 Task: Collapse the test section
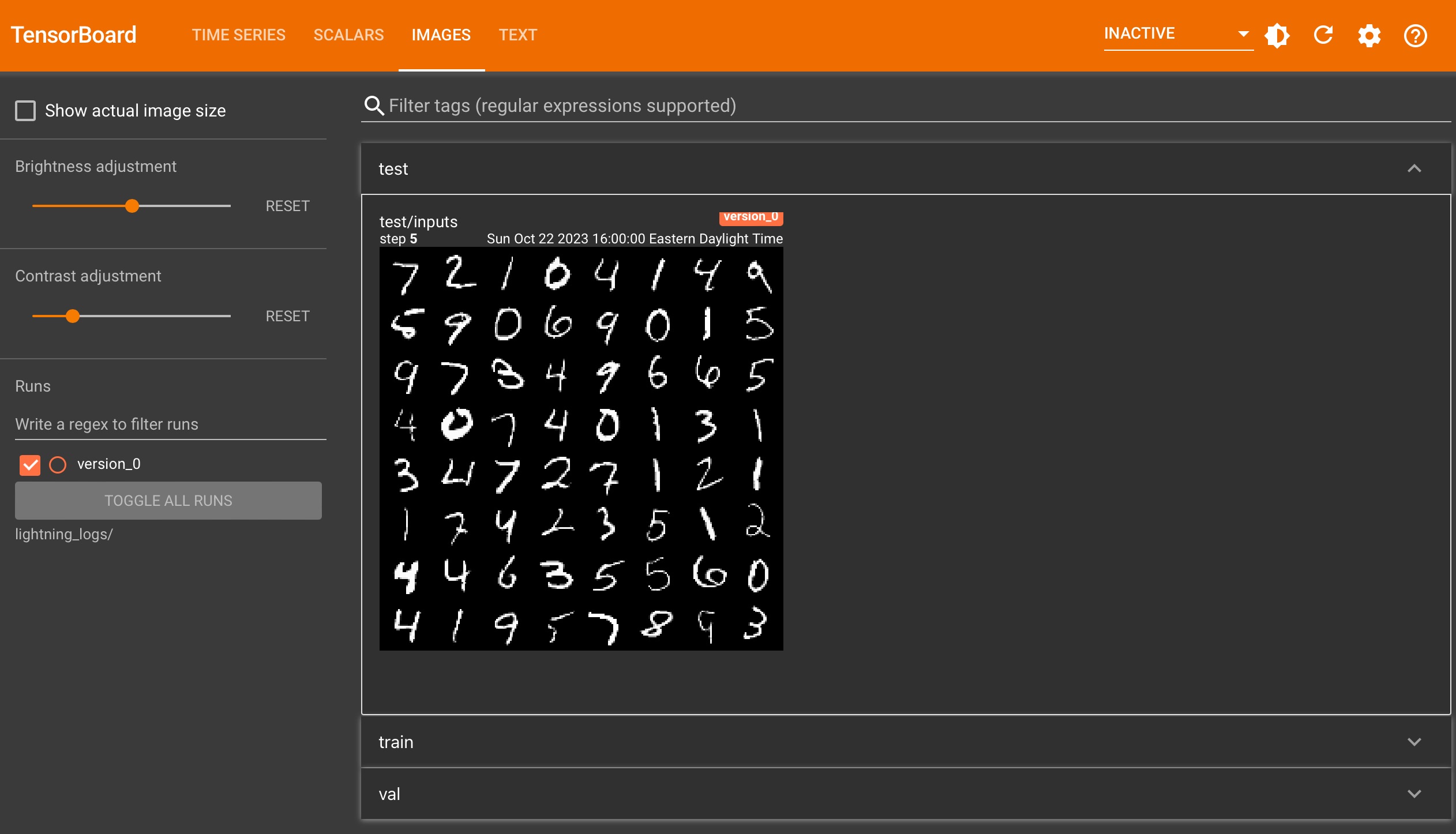[1414, 168]
